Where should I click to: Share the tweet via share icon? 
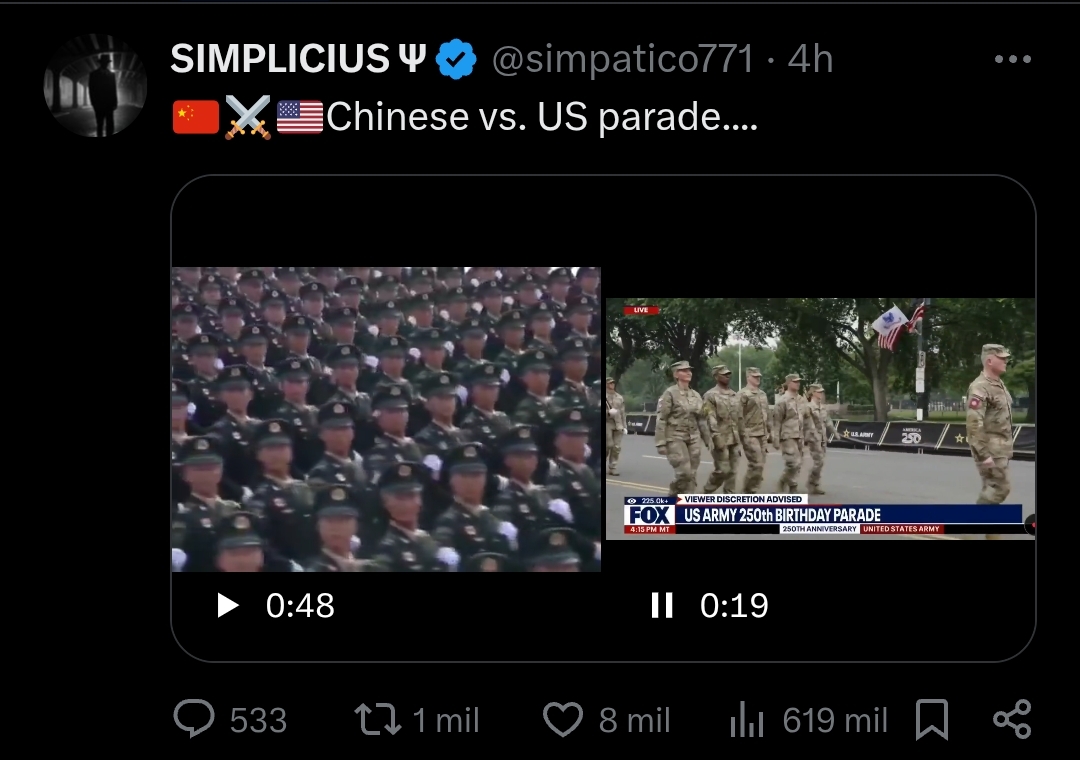[x=1012, y=719]
